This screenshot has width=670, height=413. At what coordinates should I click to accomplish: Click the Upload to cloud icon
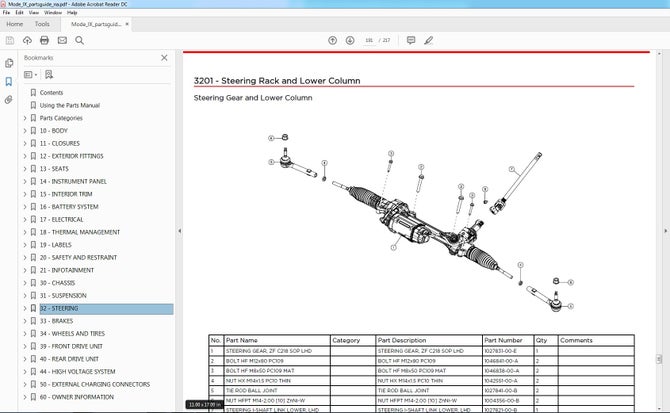pos(27,40)
